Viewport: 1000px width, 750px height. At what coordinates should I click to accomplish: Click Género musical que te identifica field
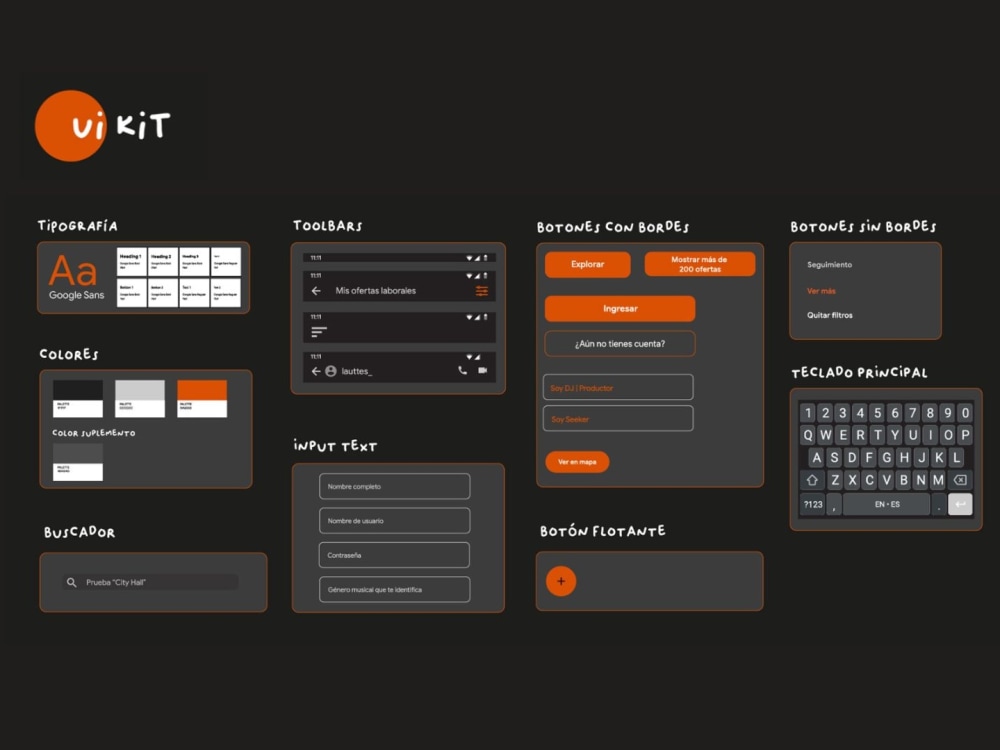click(x=394, y=590)
